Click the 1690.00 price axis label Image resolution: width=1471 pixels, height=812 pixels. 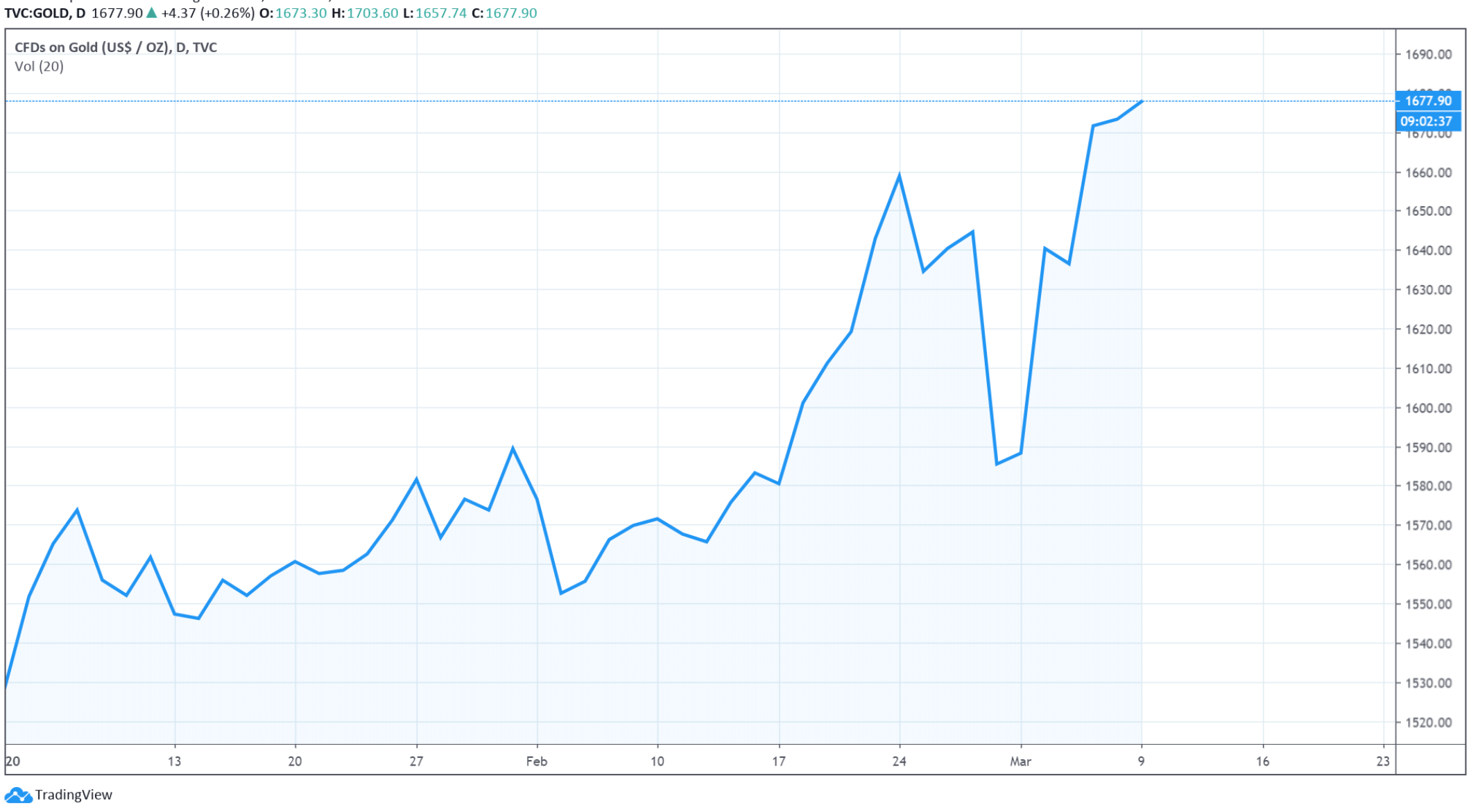coord(1428,54)
